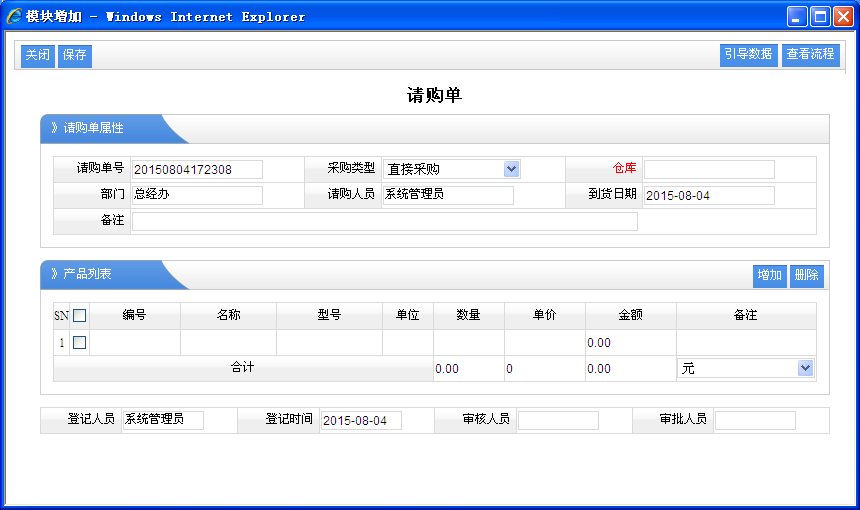Open 查看流程 to view workflow
The width and height of the screenshot is (860, 510).
point(810,55)
